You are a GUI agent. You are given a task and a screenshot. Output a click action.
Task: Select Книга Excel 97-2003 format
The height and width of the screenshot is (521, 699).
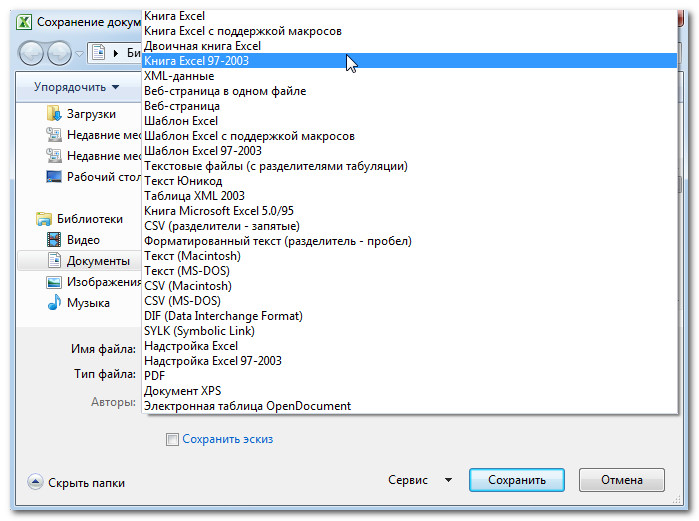pyautogui.click(x=410, y=61)
